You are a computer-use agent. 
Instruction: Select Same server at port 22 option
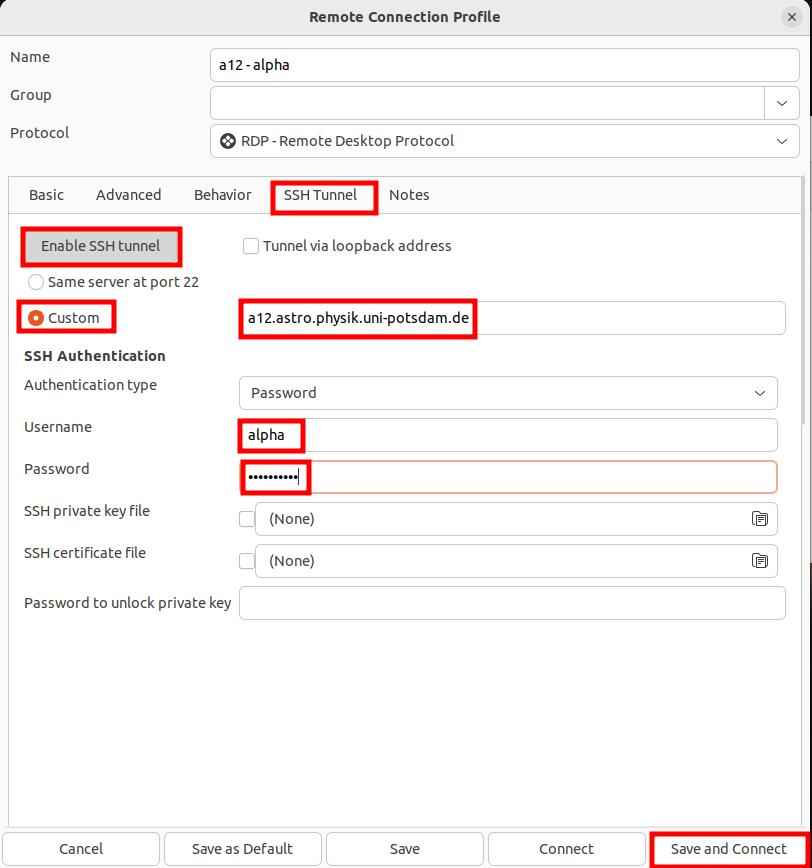tap(36, 282)
